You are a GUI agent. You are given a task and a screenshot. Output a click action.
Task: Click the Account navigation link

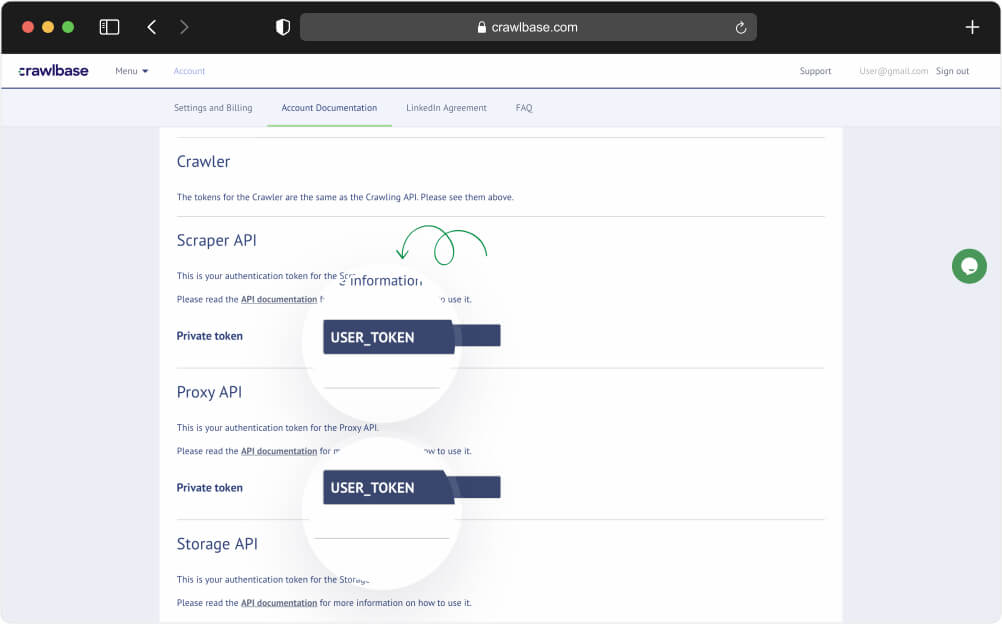coord(188,70)
